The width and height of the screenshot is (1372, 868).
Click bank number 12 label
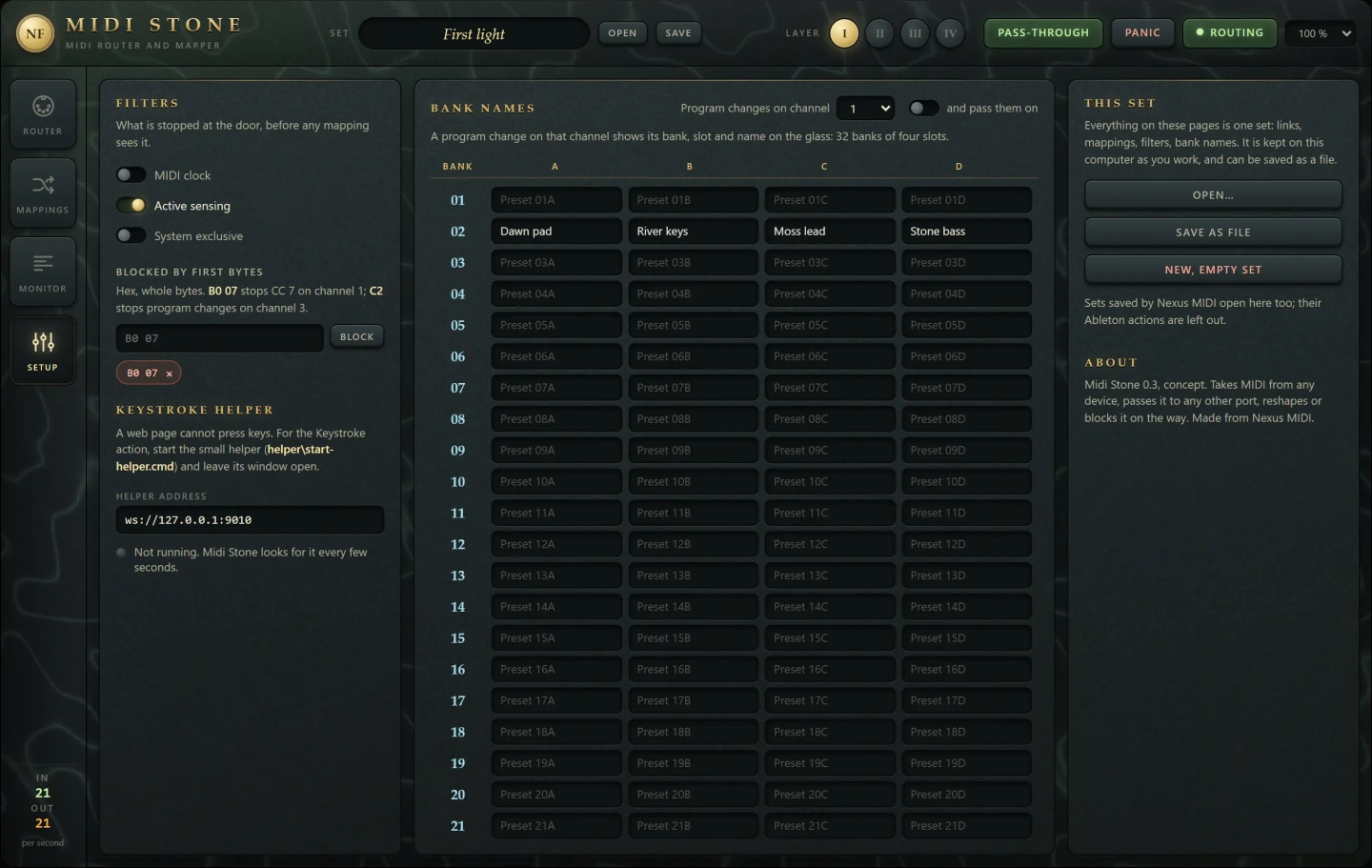click(x=458, y=545)
